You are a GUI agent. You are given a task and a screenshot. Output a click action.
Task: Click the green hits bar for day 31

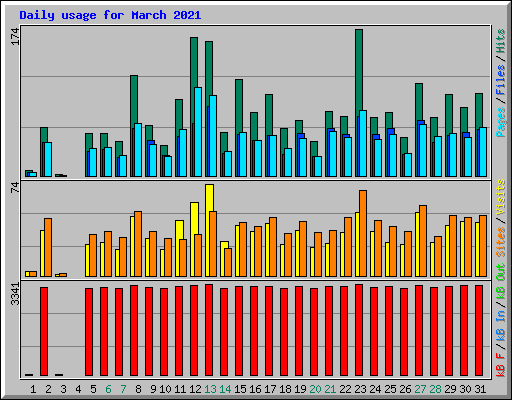point(479,111)
